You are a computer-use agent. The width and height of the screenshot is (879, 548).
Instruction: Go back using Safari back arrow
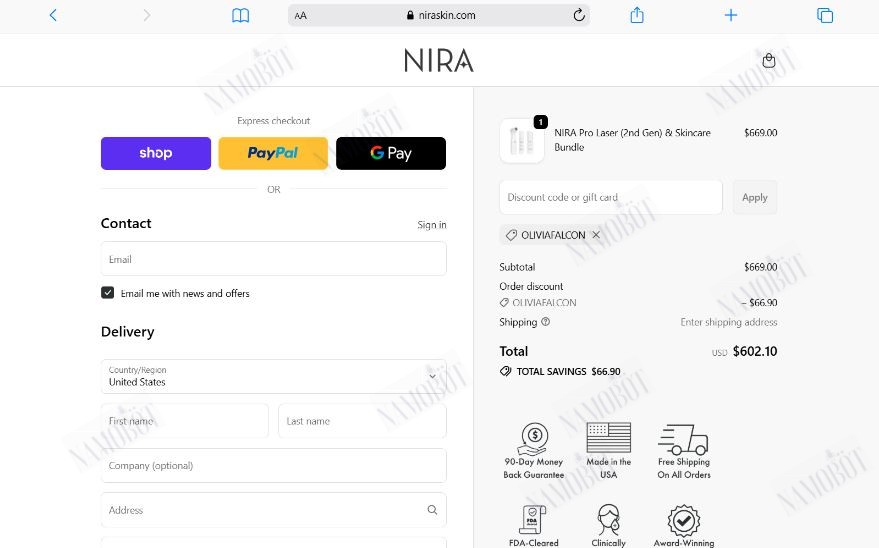point(53,15)
